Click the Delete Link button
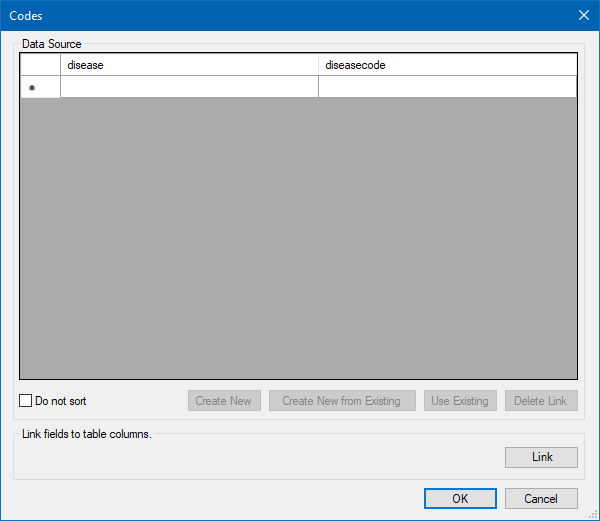This screenshot has height=521, width=600. tap(541, 401)
